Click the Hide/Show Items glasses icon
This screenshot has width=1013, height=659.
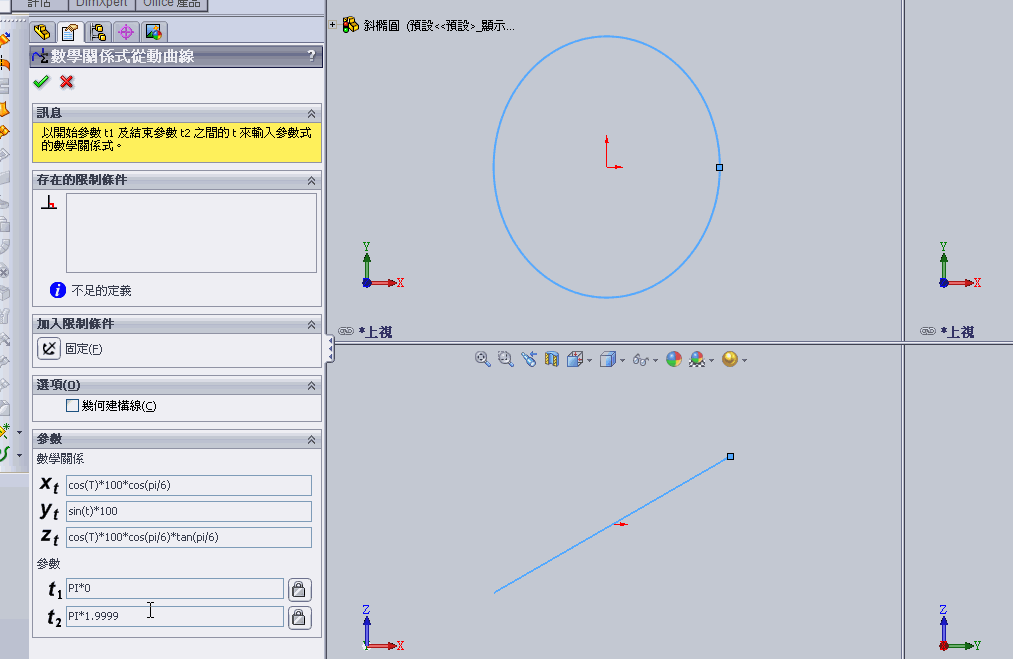[x=640, y=359]
